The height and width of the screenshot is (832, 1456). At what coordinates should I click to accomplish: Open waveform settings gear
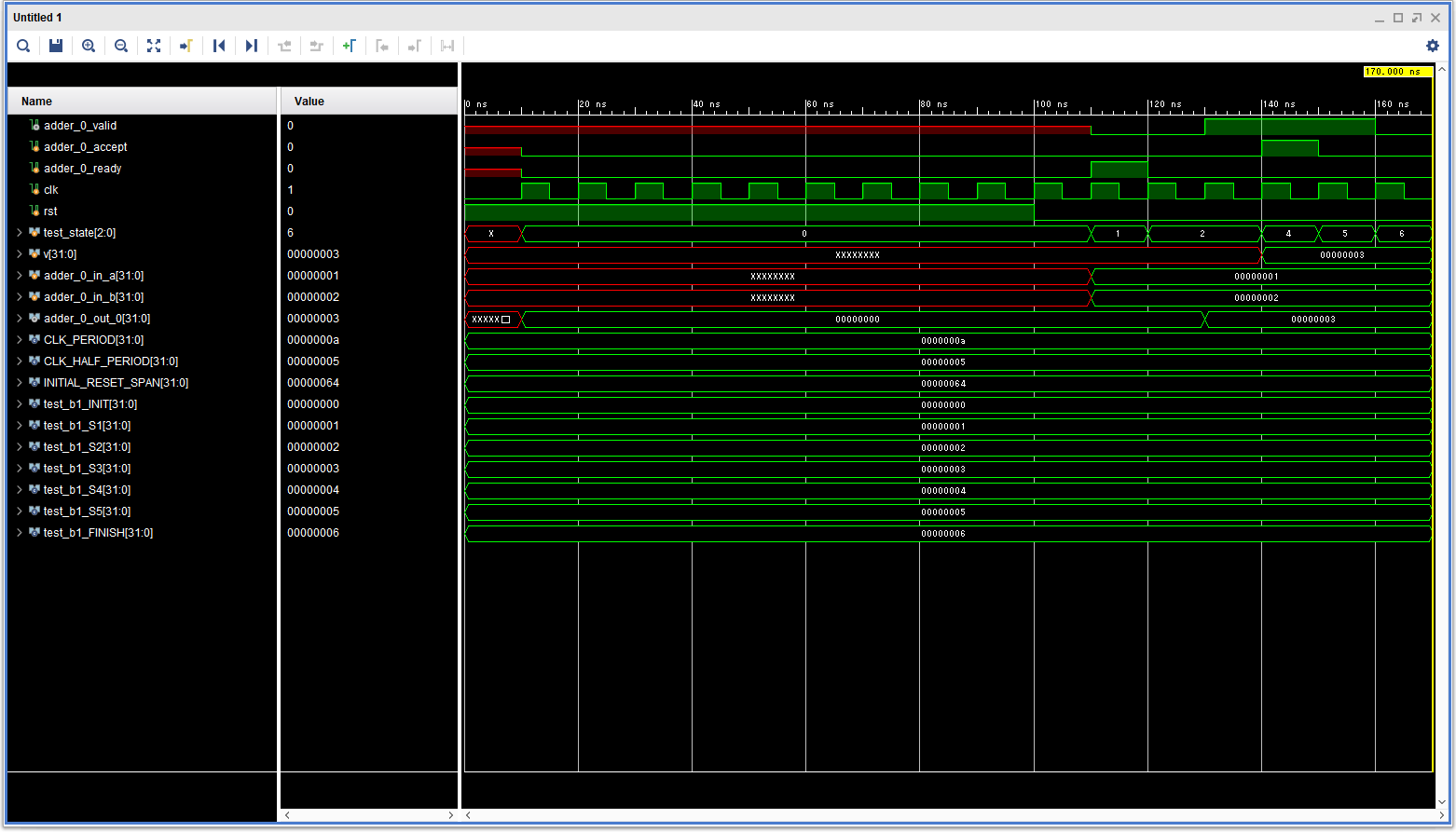coord(1433,46)
